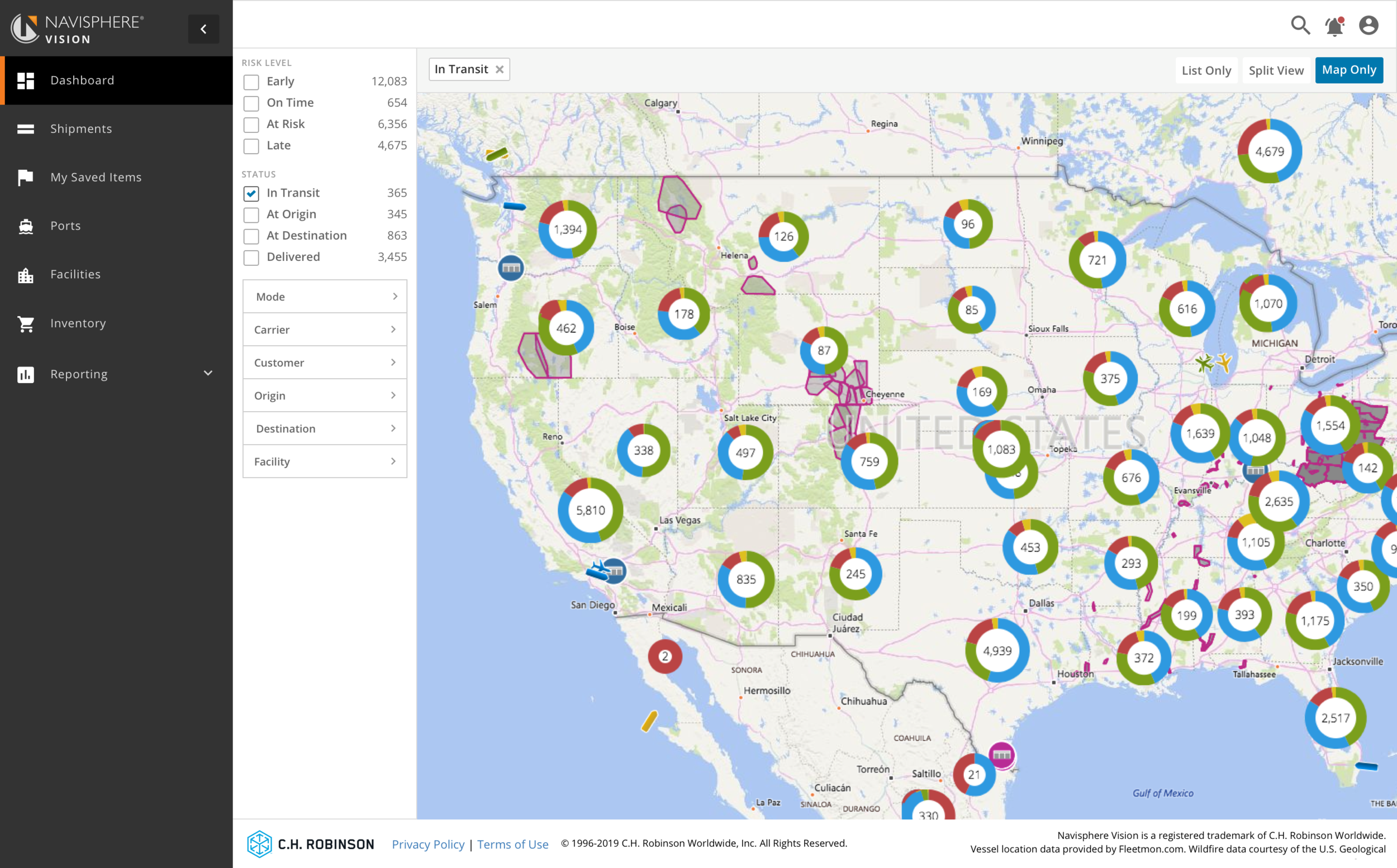Click the search magnifier icon
The height and width of the screenshot is (868, 1397).
point(1300,25)
